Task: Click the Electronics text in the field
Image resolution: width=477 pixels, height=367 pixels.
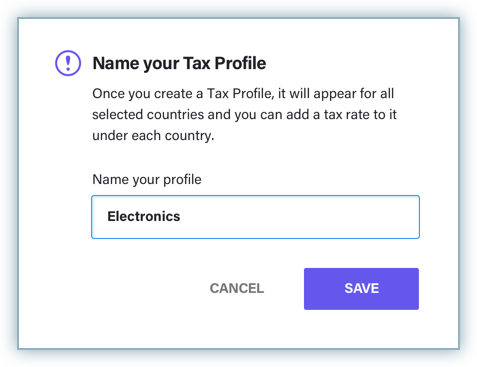Action: [144, 216]
